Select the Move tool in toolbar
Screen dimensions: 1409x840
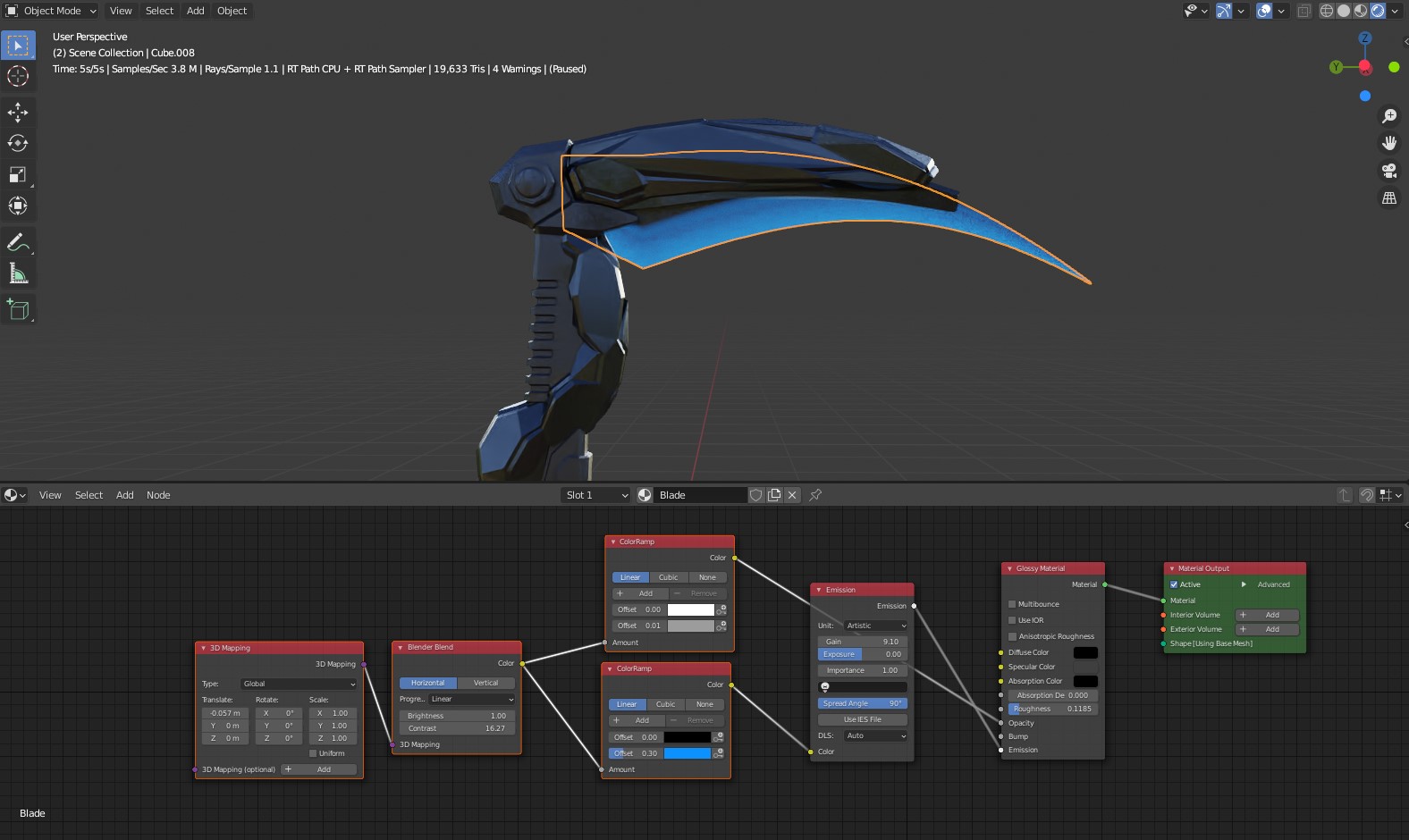coord(18,112)
